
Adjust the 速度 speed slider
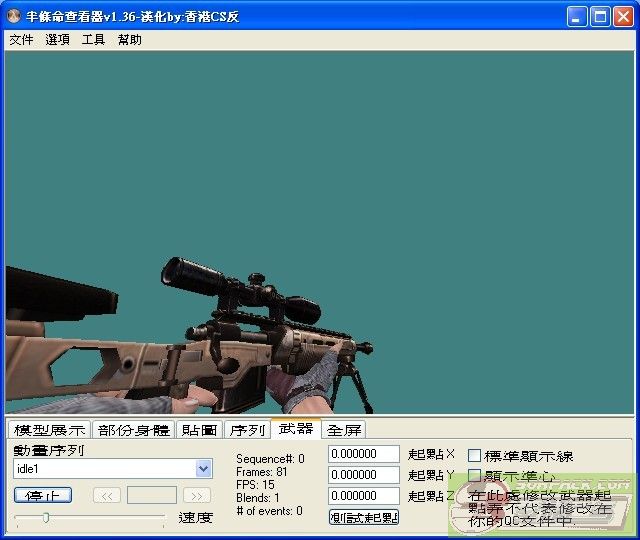tap(46, 517)
